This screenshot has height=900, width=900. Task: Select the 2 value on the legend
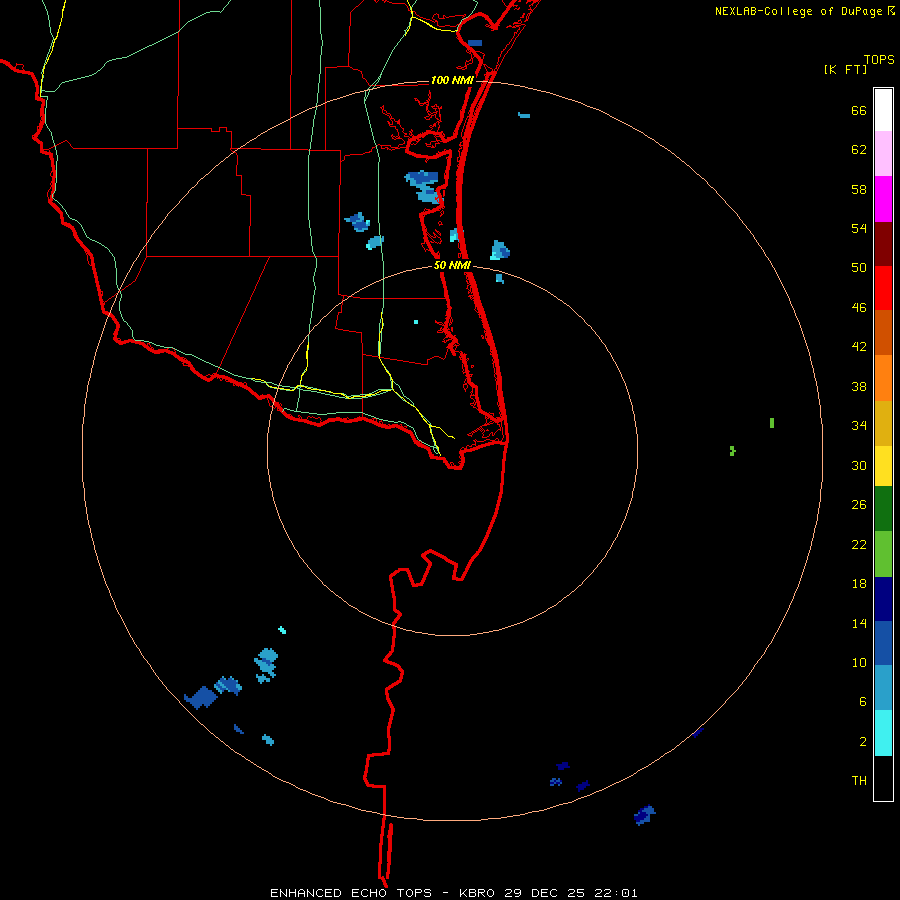click(x=863, y=742)
